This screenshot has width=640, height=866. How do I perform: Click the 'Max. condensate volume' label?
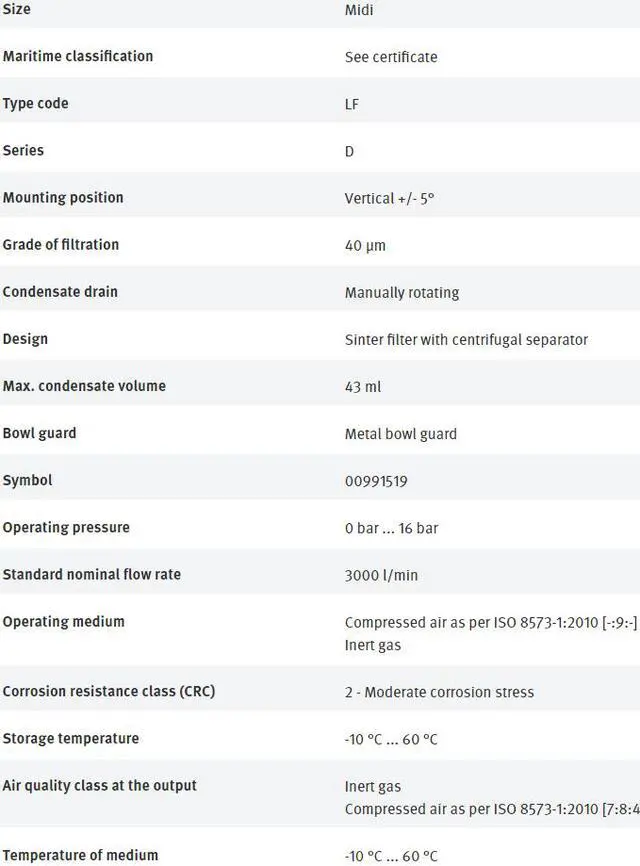[x=84, y=386]
